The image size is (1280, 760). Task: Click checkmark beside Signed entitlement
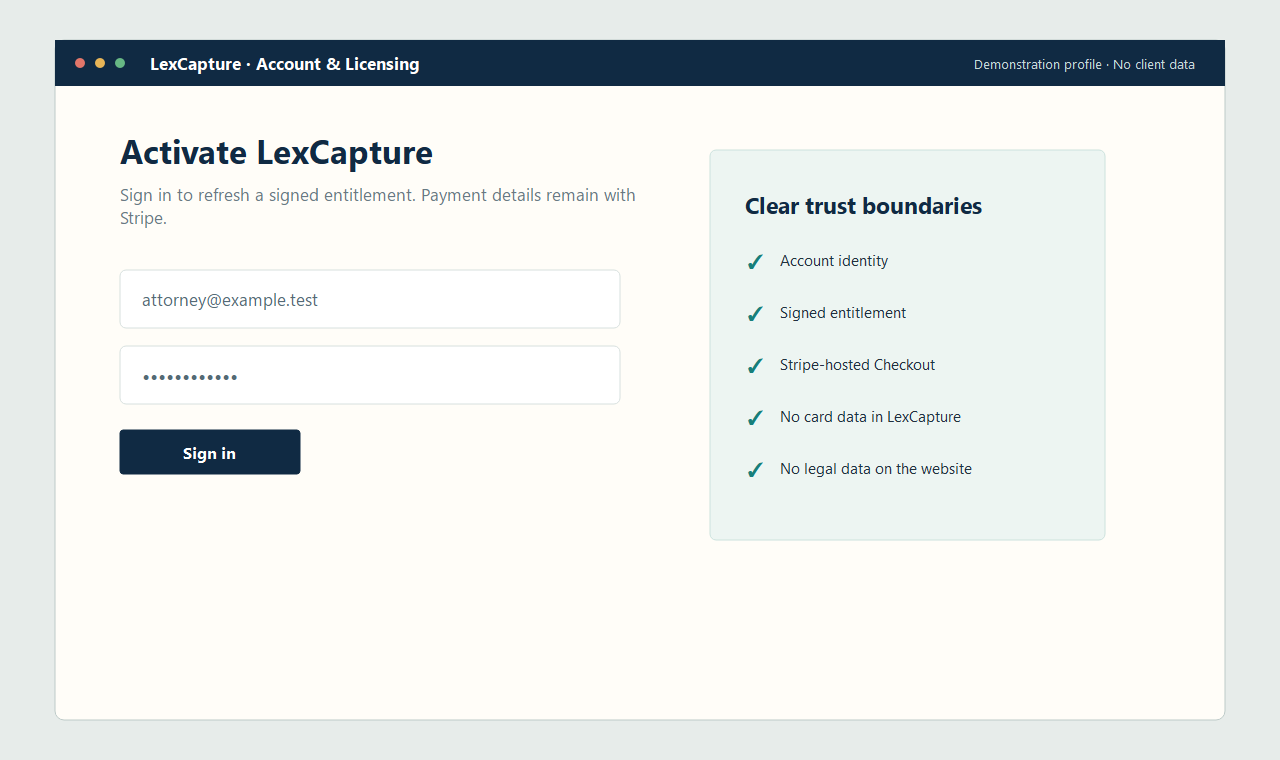point(755,314)
